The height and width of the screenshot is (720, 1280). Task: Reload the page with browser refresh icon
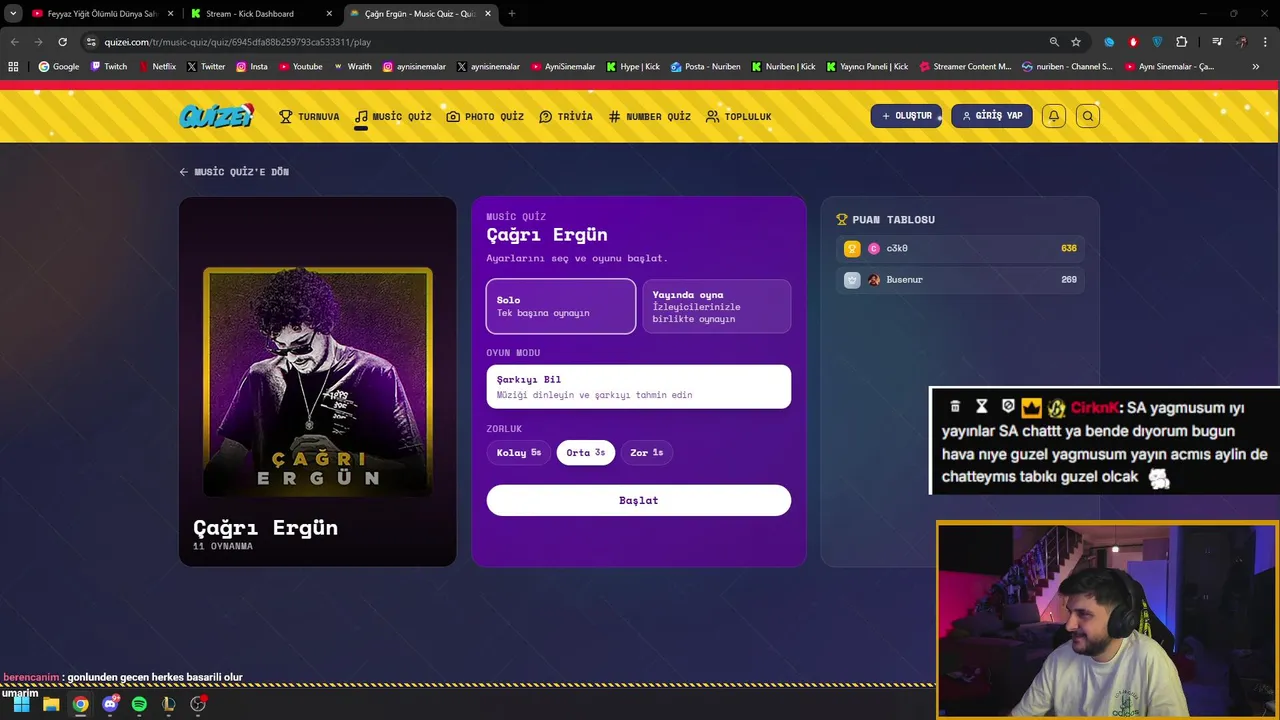click(x=62, y=42)
